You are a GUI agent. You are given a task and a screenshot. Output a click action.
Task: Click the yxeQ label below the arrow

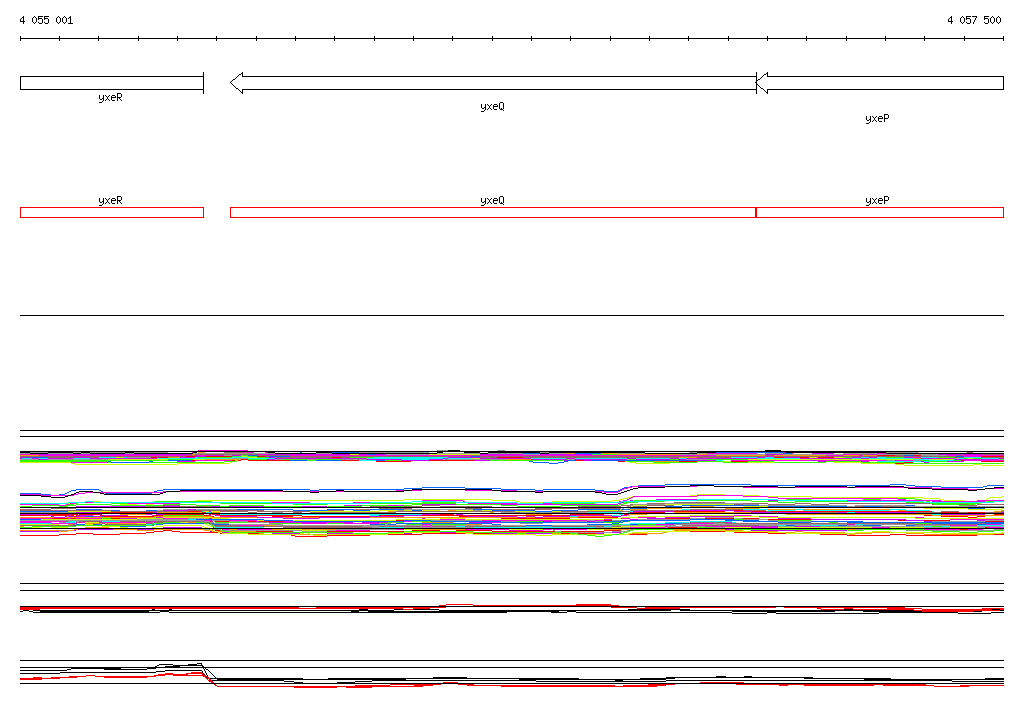click(x=492, y=106)
